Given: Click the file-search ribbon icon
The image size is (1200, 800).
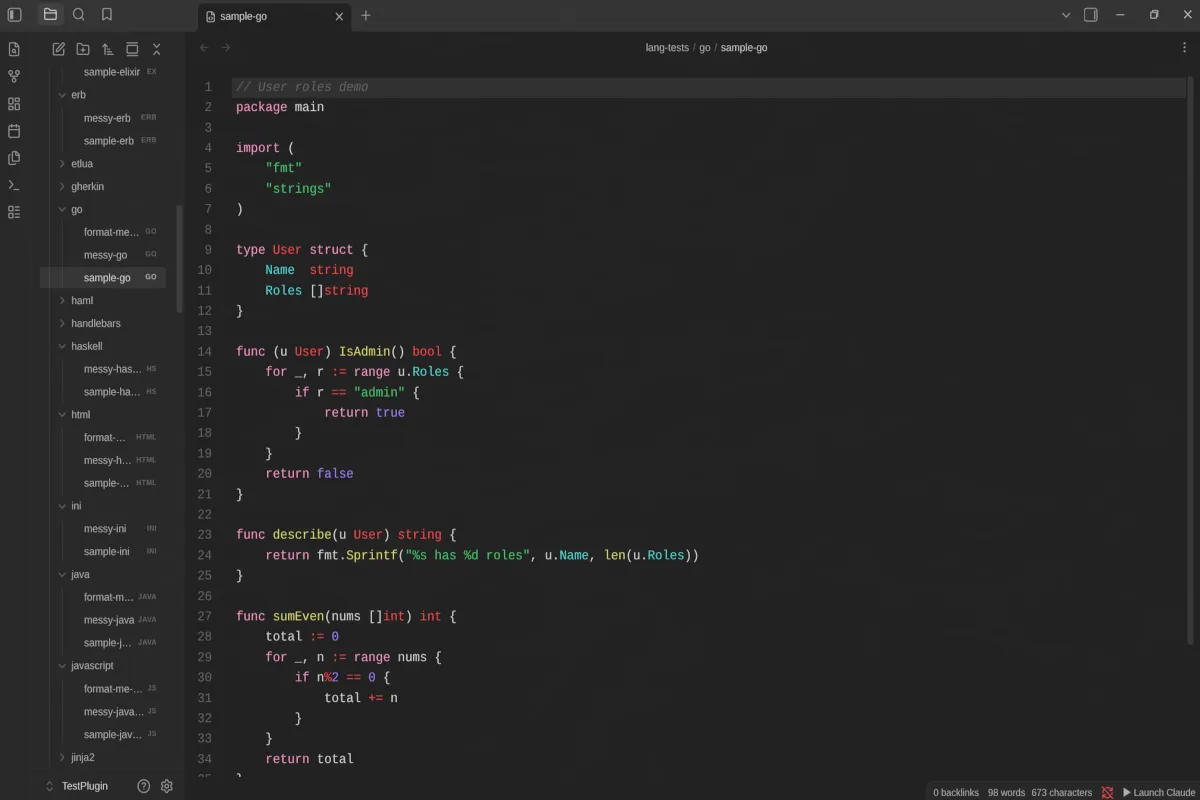Looking at the screenshot, I should 14,49.
